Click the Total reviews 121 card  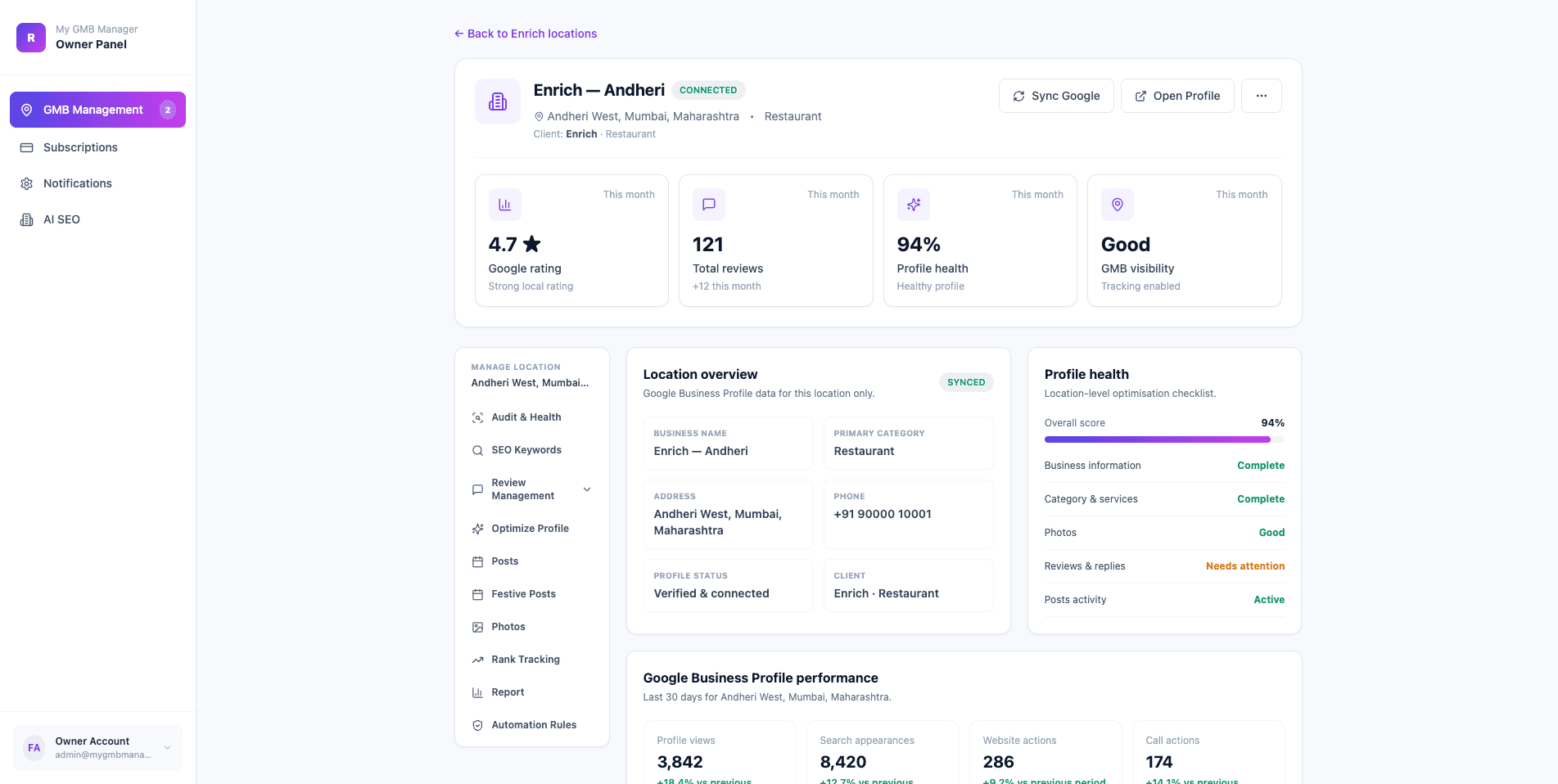[x=776, y=241]
